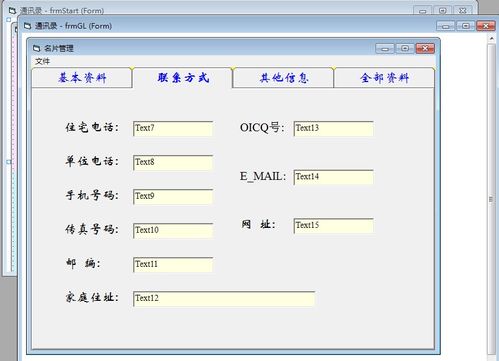Click the frmGL window title icon
The width and height of the screenshot is (499, 361).
(x=27, y=26)
